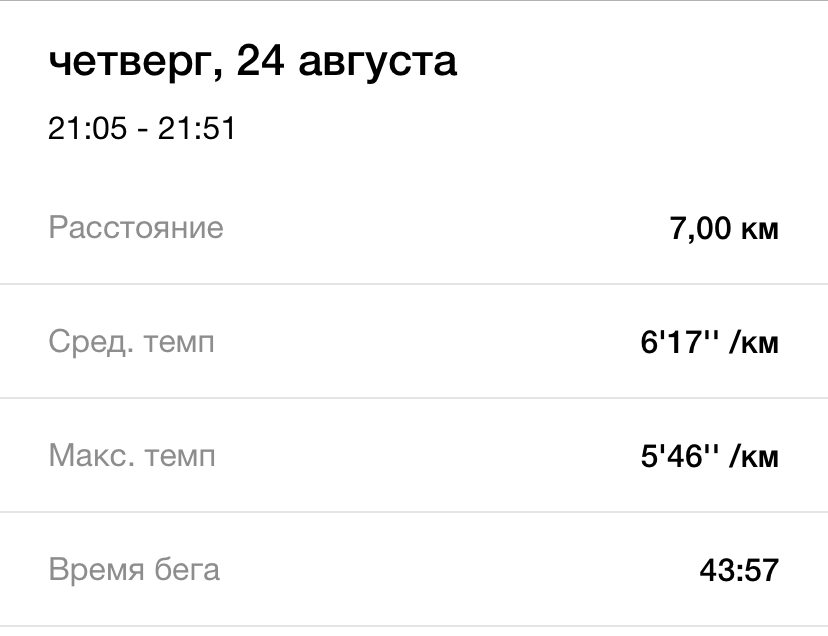The image size is (828, 636).
Task: Select the Макс. темп label
Action: tap(132, 455)
